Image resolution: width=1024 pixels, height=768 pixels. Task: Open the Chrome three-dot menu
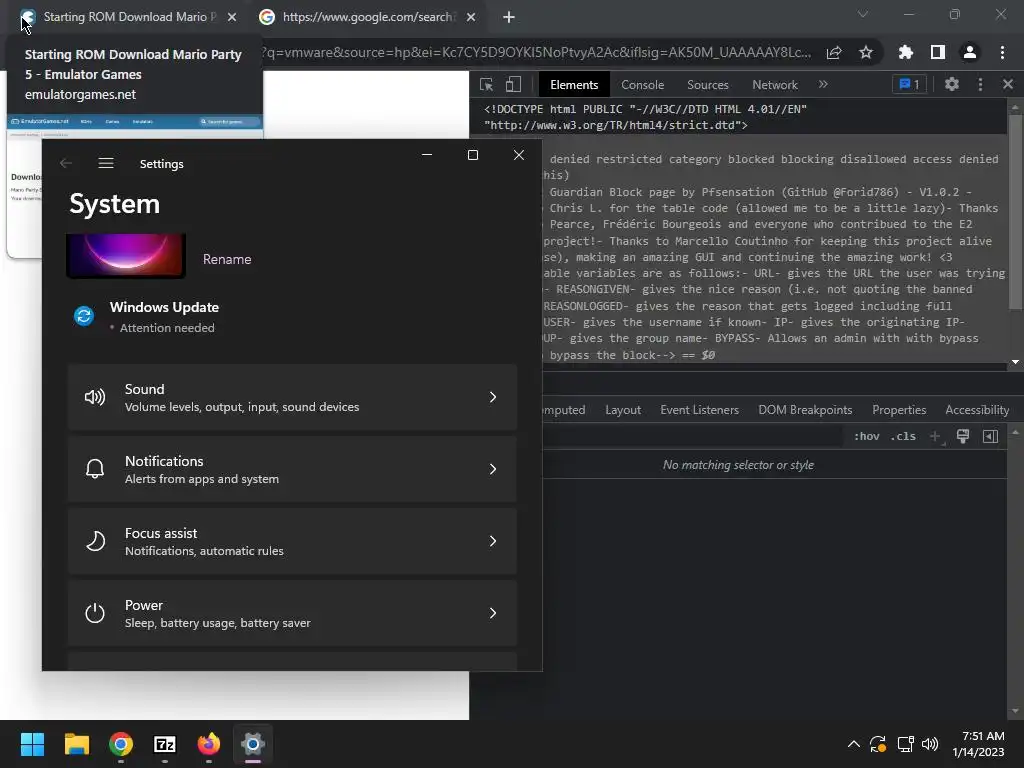pyautogui.click(x=1002, y=52)
